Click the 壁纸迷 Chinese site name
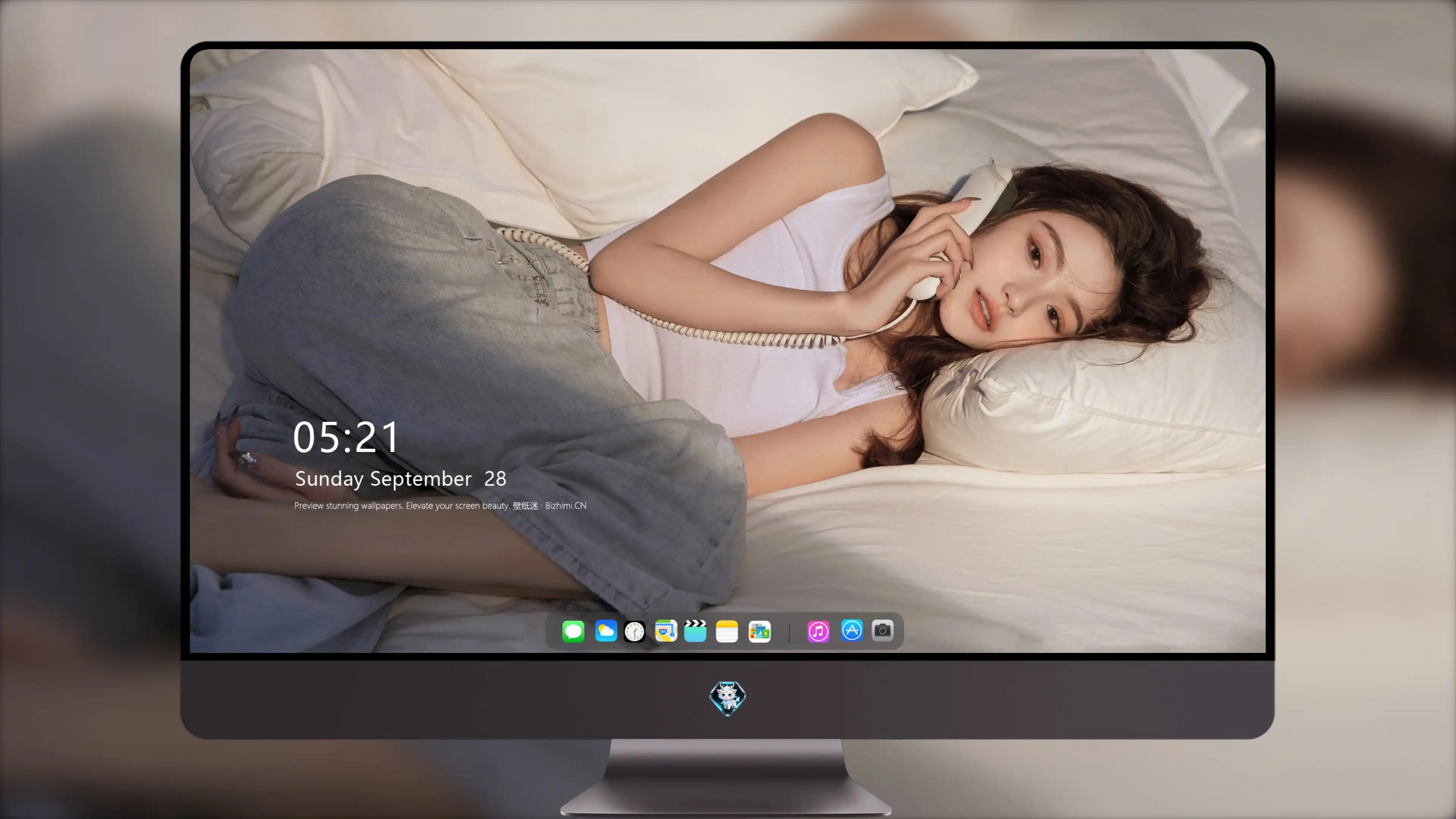The width and height of the screenshot is (1456, 819). [x=525, y=505]
